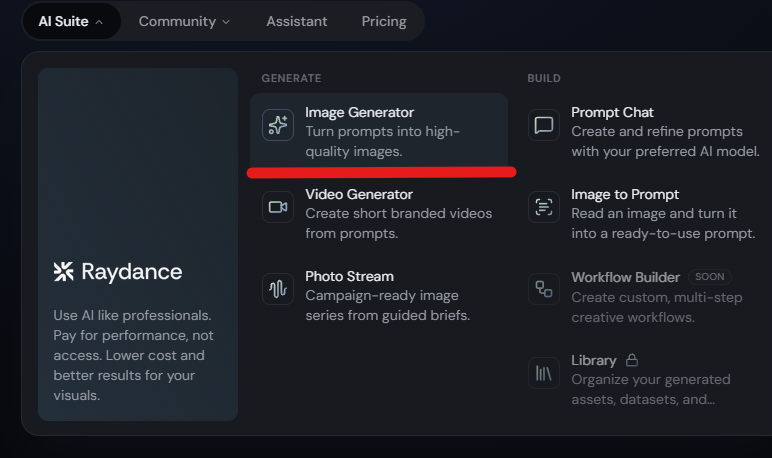Click 'Create and refine prompts' description
Screen dimensions: 772x458
click(665, 141)
